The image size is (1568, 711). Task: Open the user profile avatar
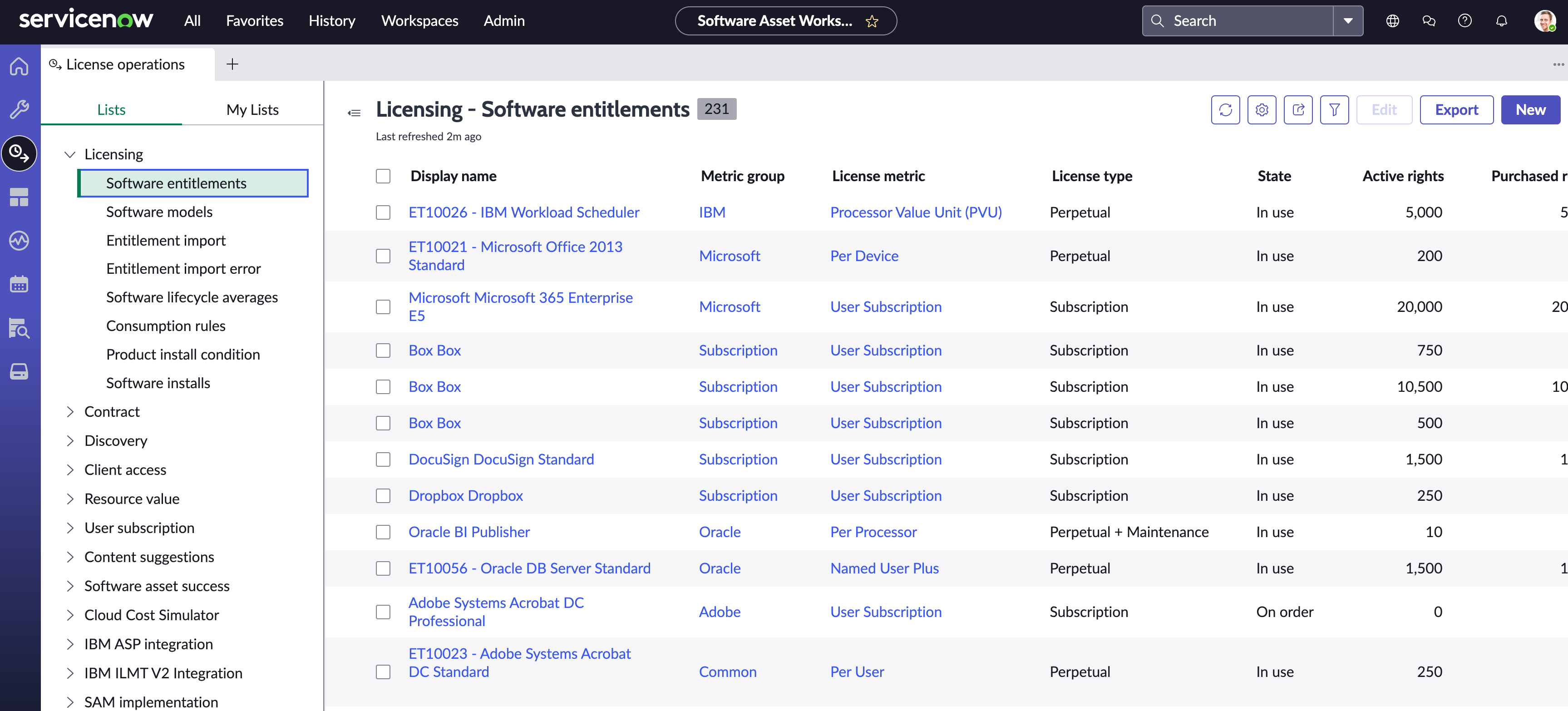pyautogui.click(x=1545, y=21)
